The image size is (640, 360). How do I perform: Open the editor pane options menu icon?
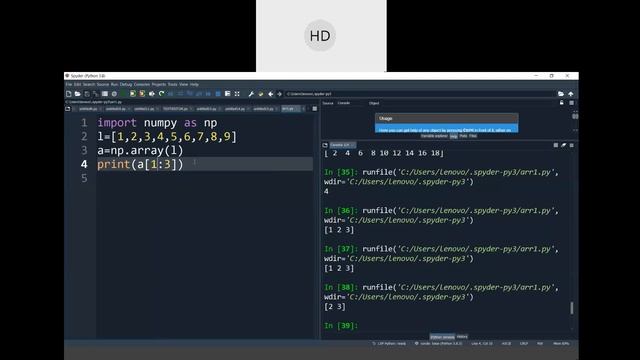(x=315, y=109)
